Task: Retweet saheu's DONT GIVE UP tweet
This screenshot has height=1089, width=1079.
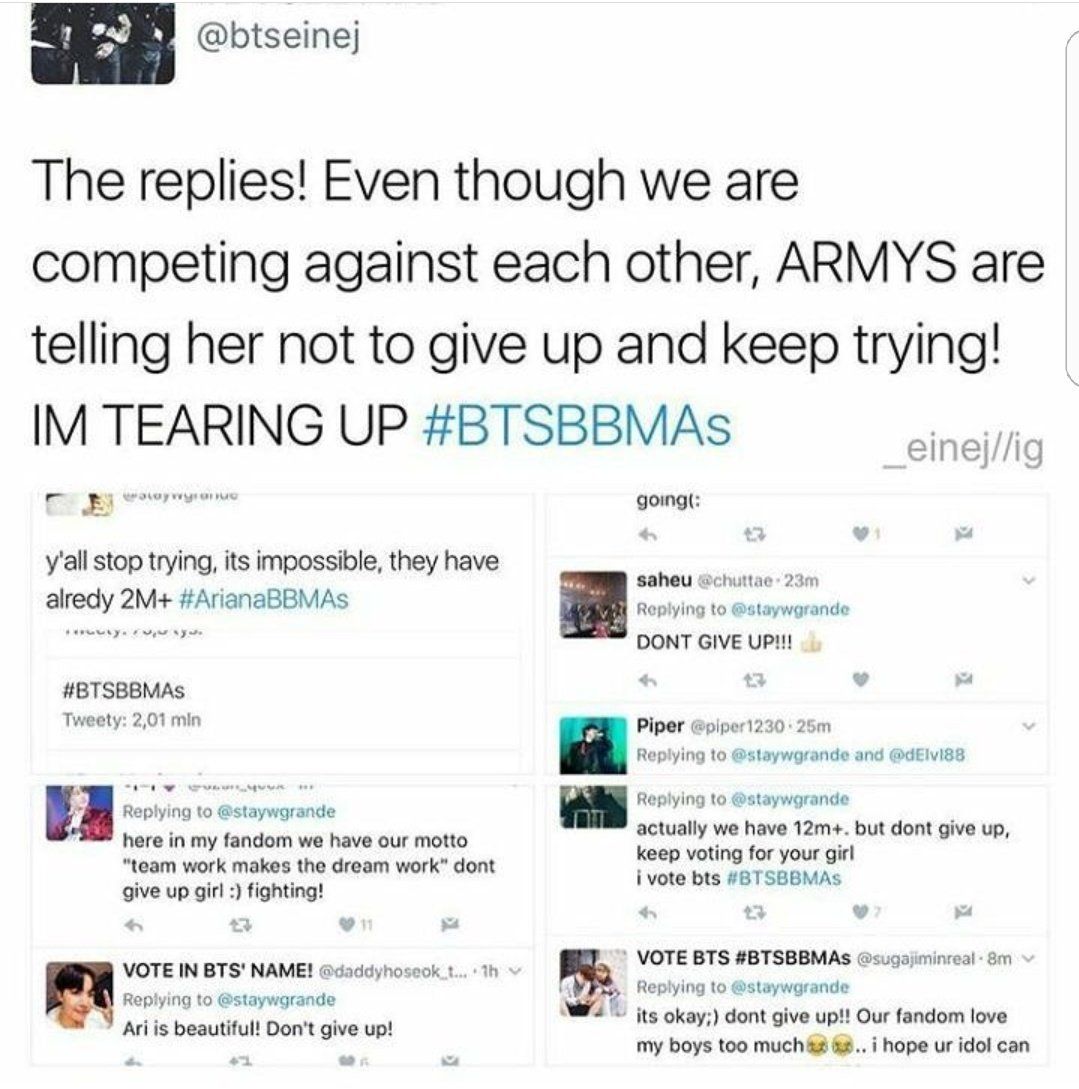Action: click(x=755, y=681)
